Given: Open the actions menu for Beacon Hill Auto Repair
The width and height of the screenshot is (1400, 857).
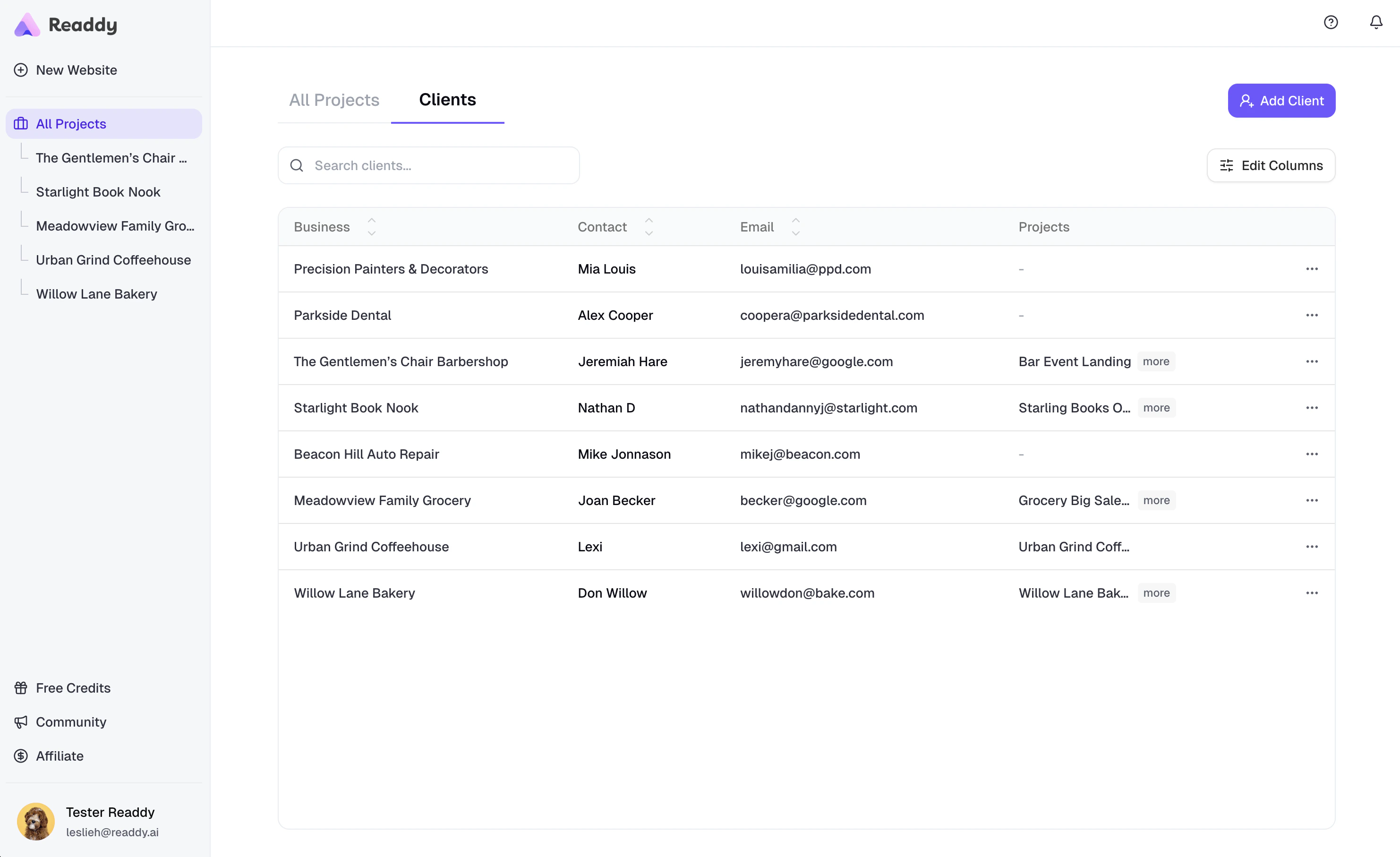Looking at the screenshot, I should (1312, 454).
